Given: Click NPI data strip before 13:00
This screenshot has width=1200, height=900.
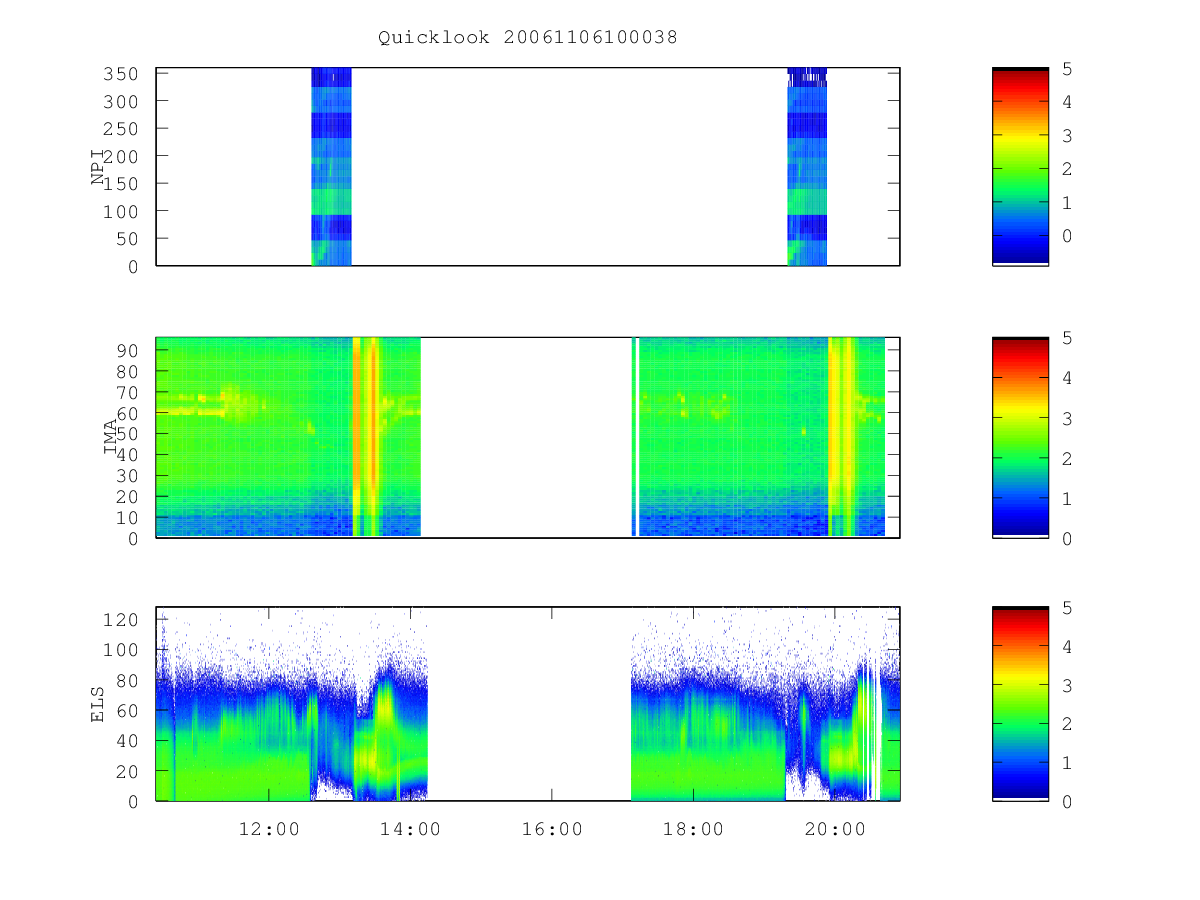Looking at the screenshot, I should pyautogui.click(x=331, y=166).
